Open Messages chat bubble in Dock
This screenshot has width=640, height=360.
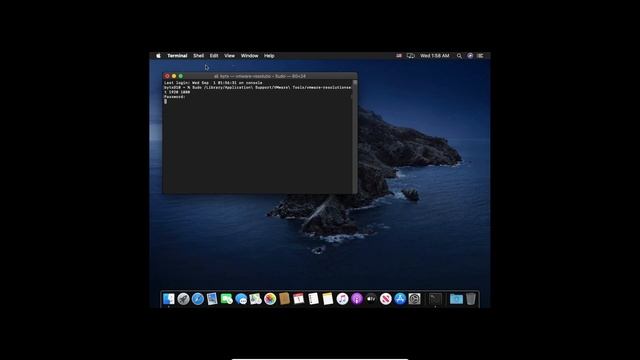[x=241, y=299]
